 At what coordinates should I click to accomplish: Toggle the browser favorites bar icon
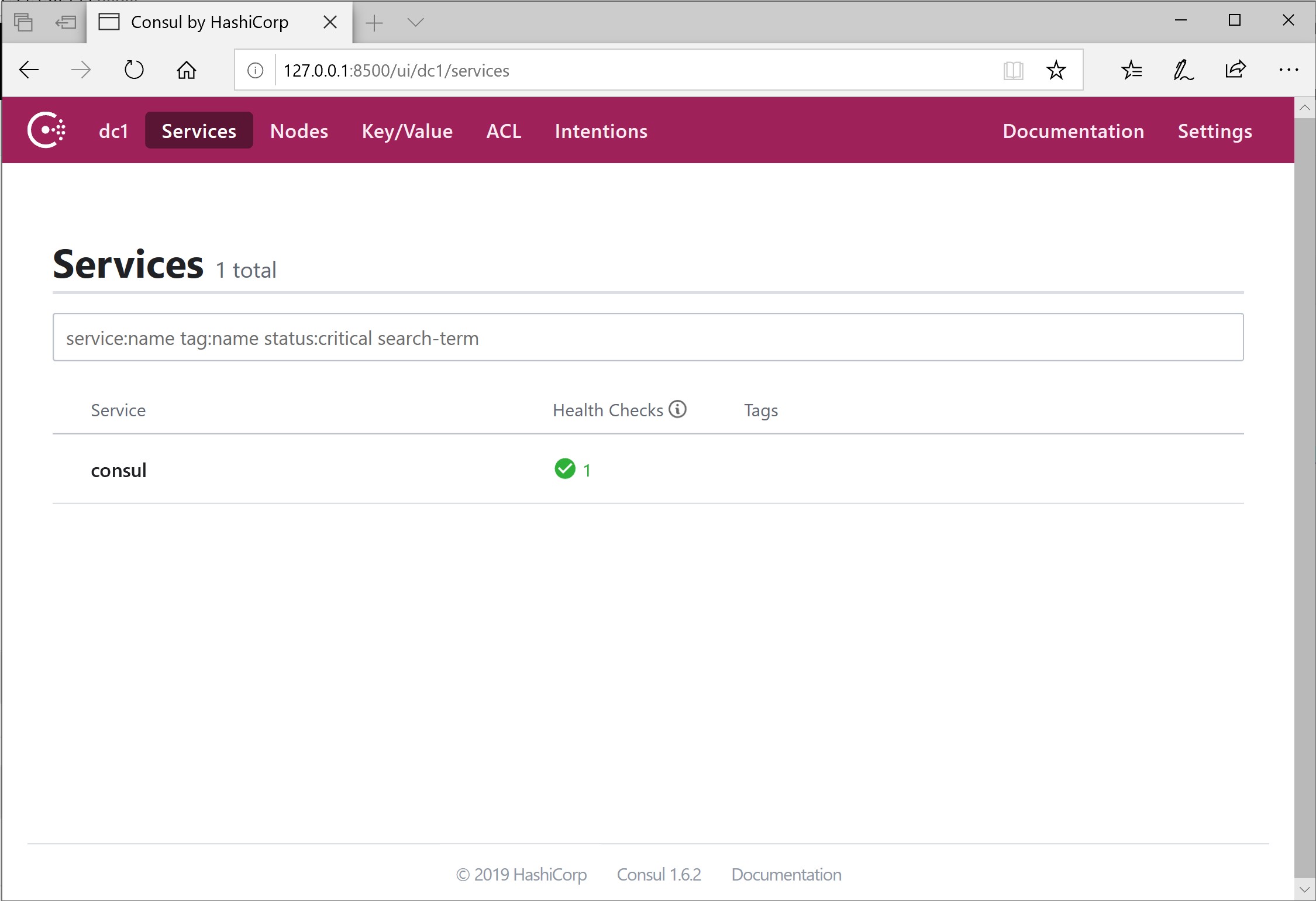point(1132,70)
